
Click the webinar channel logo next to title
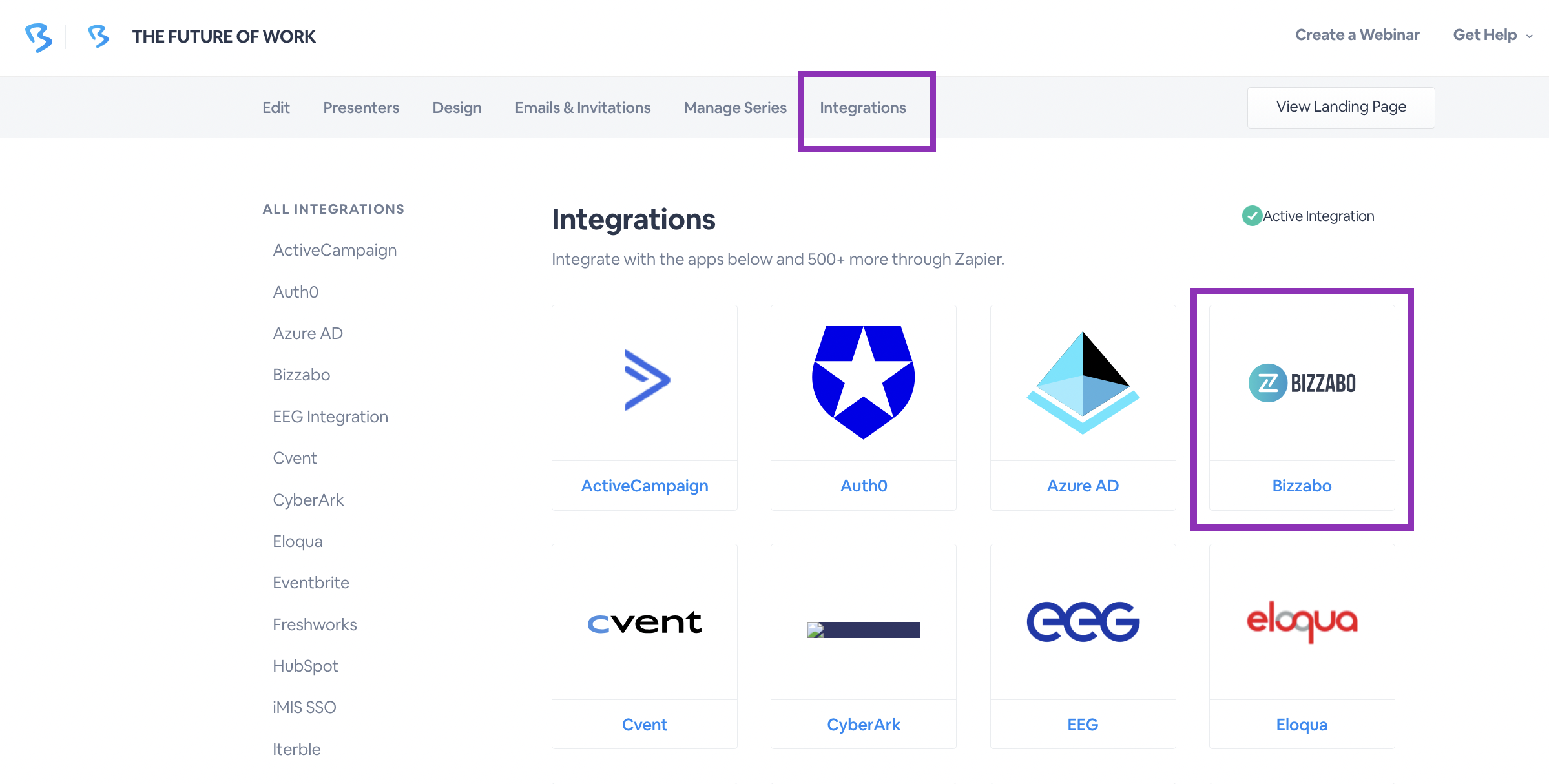[98, 36]
